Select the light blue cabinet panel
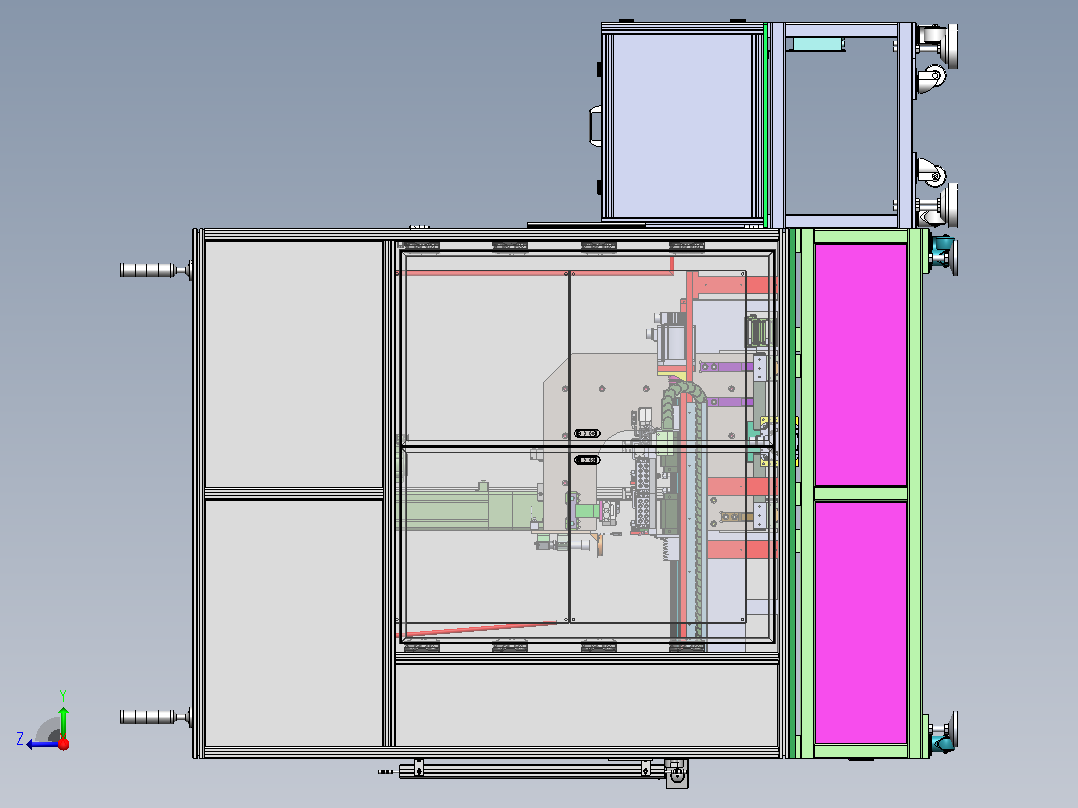 [682, 125]
